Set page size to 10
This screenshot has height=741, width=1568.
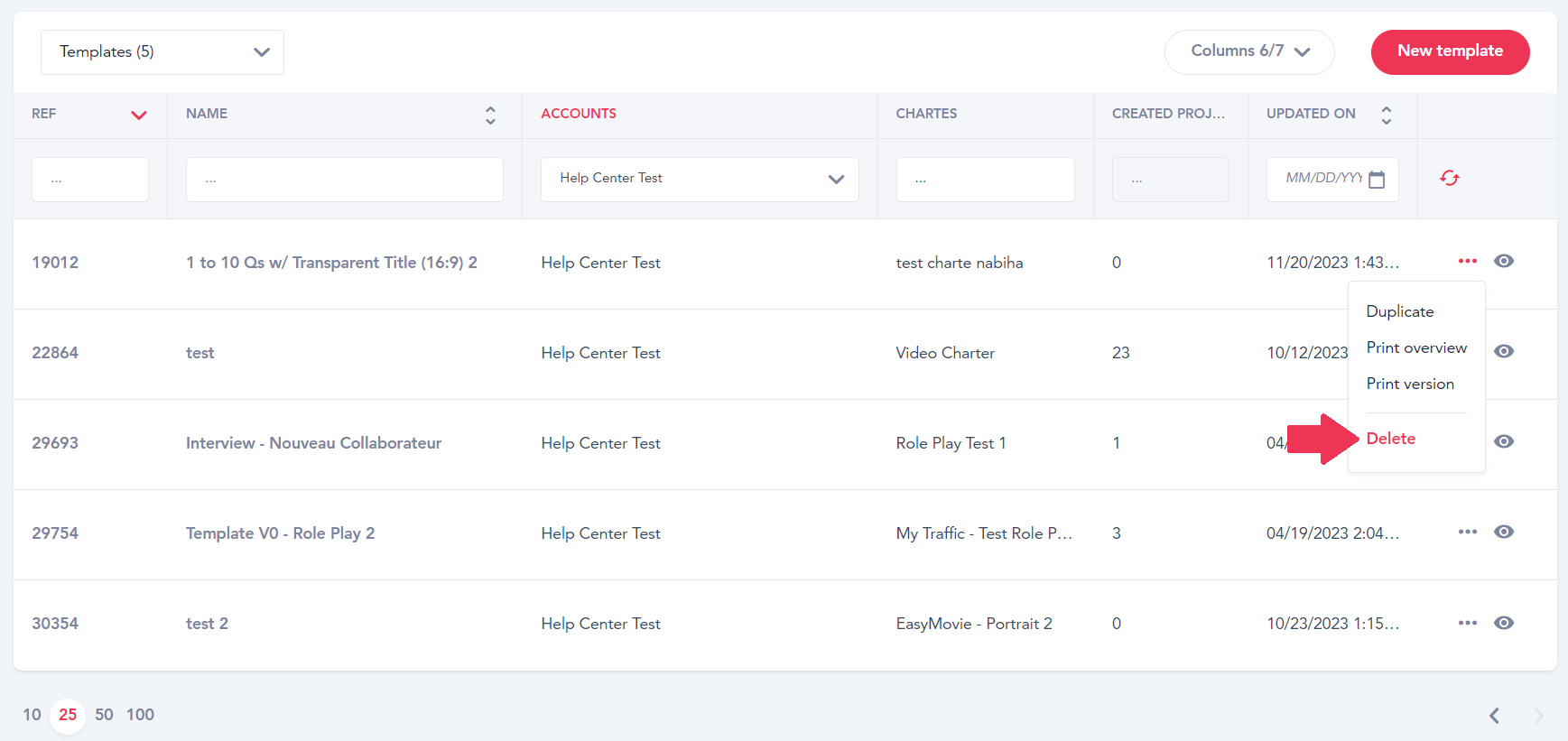32,715
